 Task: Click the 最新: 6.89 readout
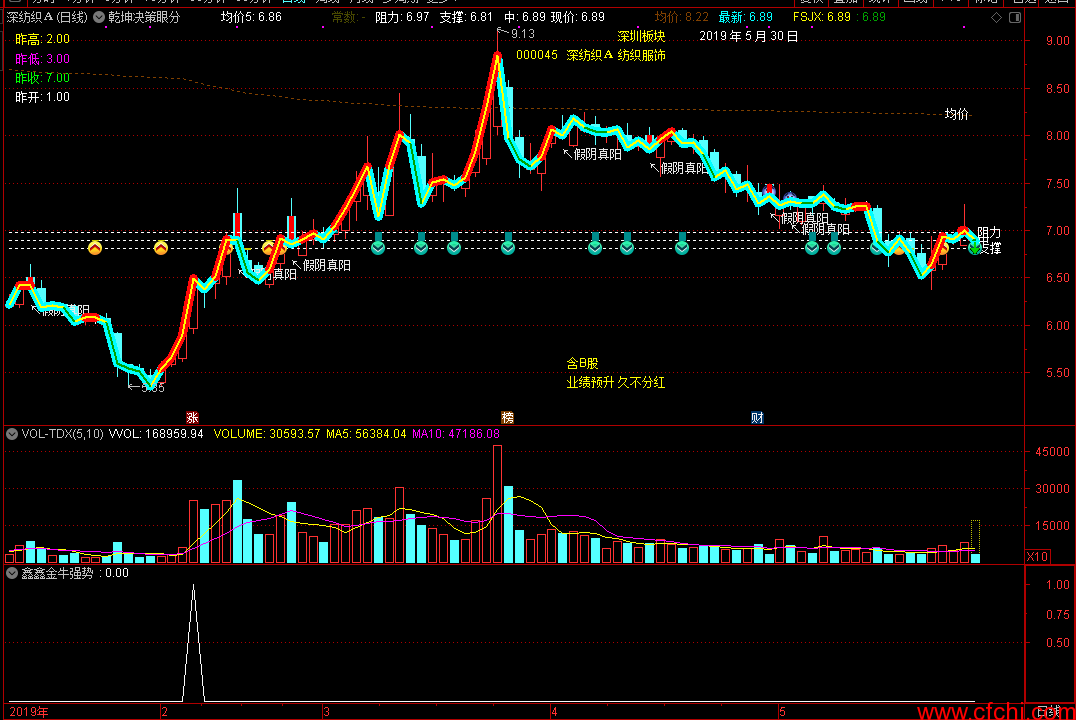(x=745, y=17)
